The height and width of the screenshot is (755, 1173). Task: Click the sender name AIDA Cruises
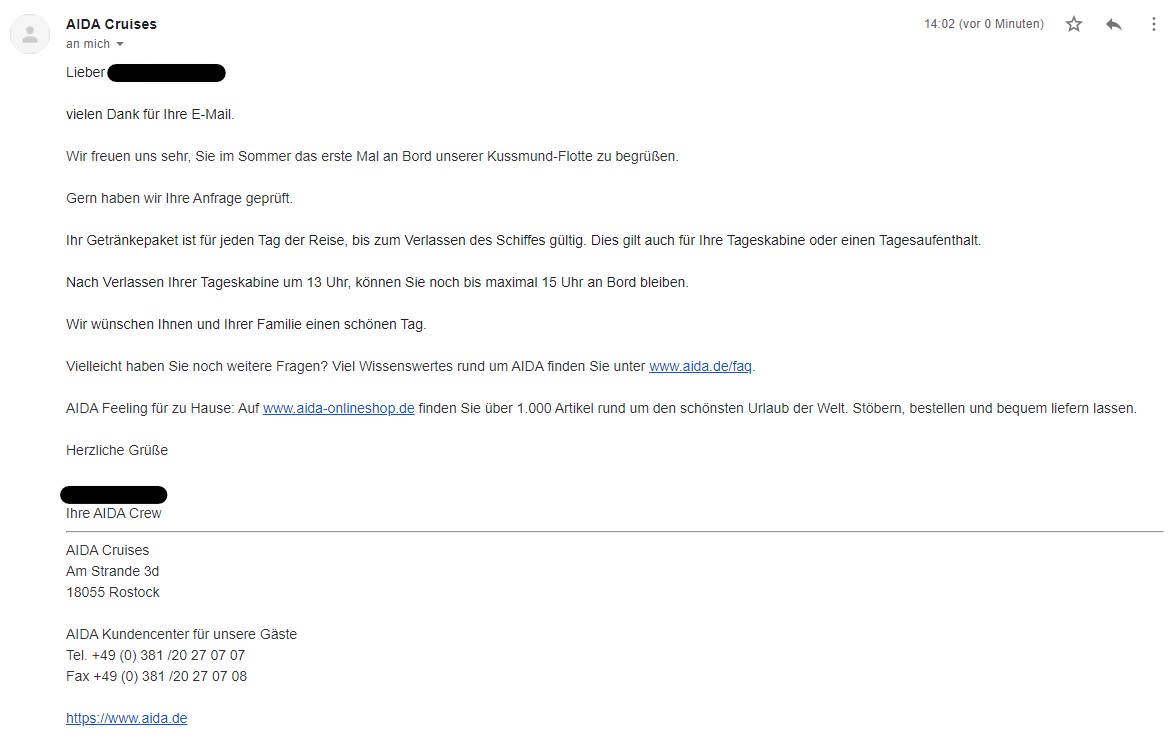tap(111, 24)
